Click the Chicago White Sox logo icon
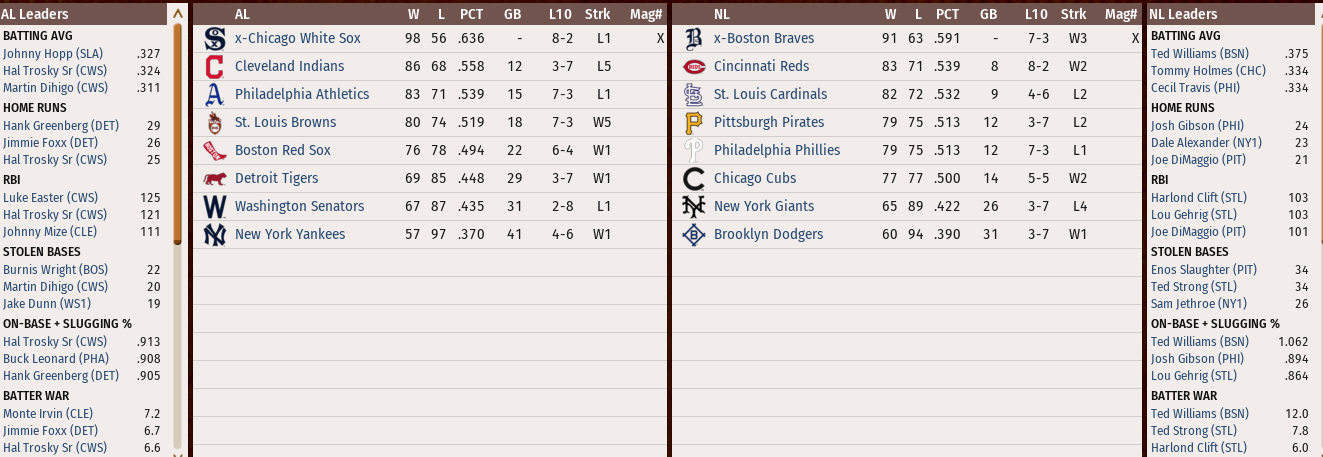The height and width of the screenshot is (457, 1323). tap(214, 39)
